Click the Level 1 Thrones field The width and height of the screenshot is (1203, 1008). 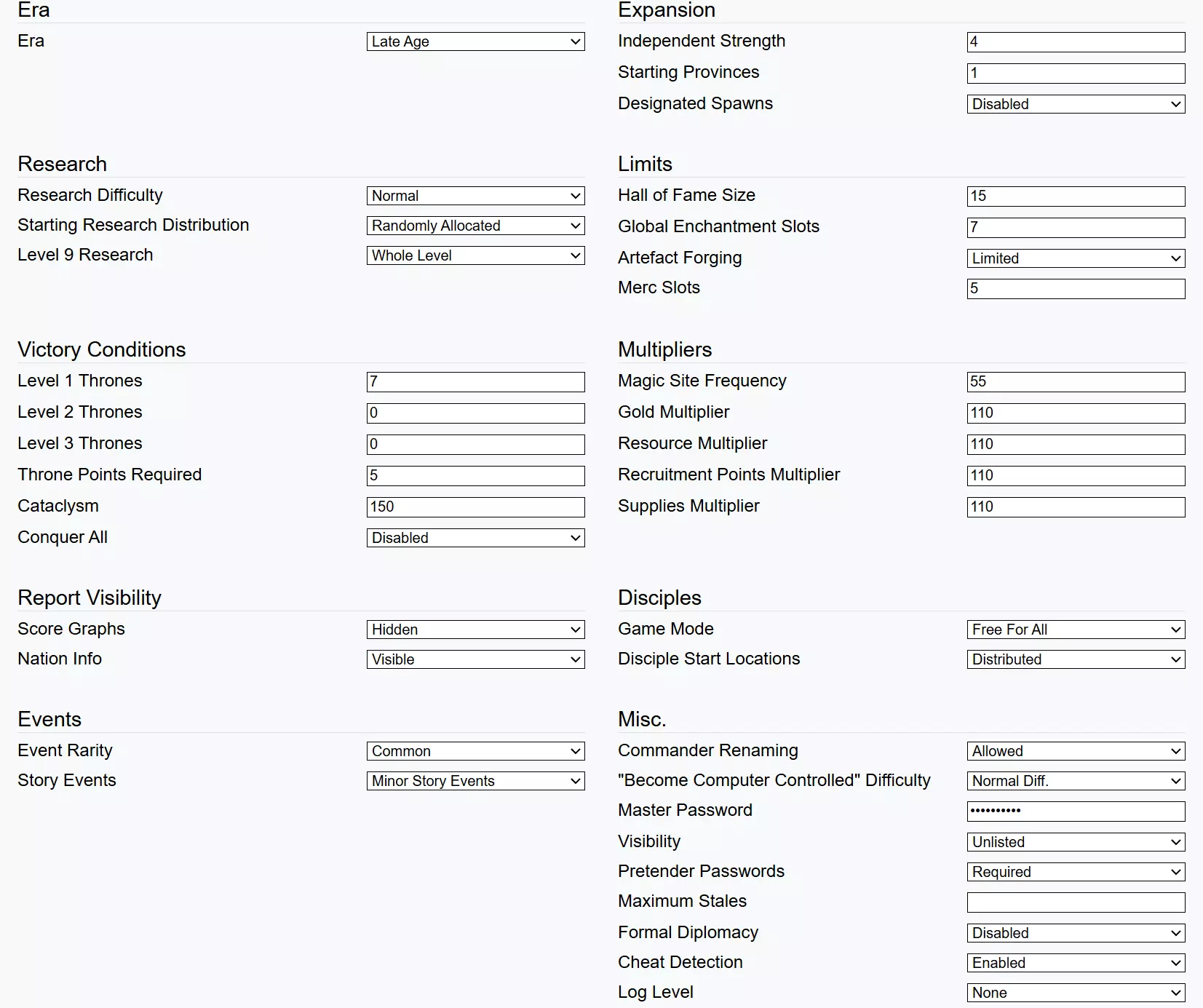(475, 382)
